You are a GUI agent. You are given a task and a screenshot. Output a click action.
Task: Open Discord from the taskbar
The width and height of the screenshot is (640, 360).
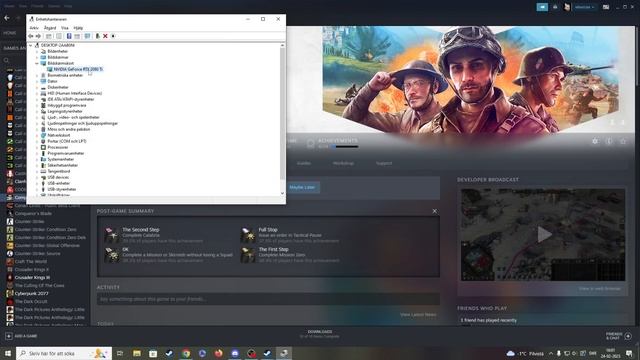pos(235,353)
